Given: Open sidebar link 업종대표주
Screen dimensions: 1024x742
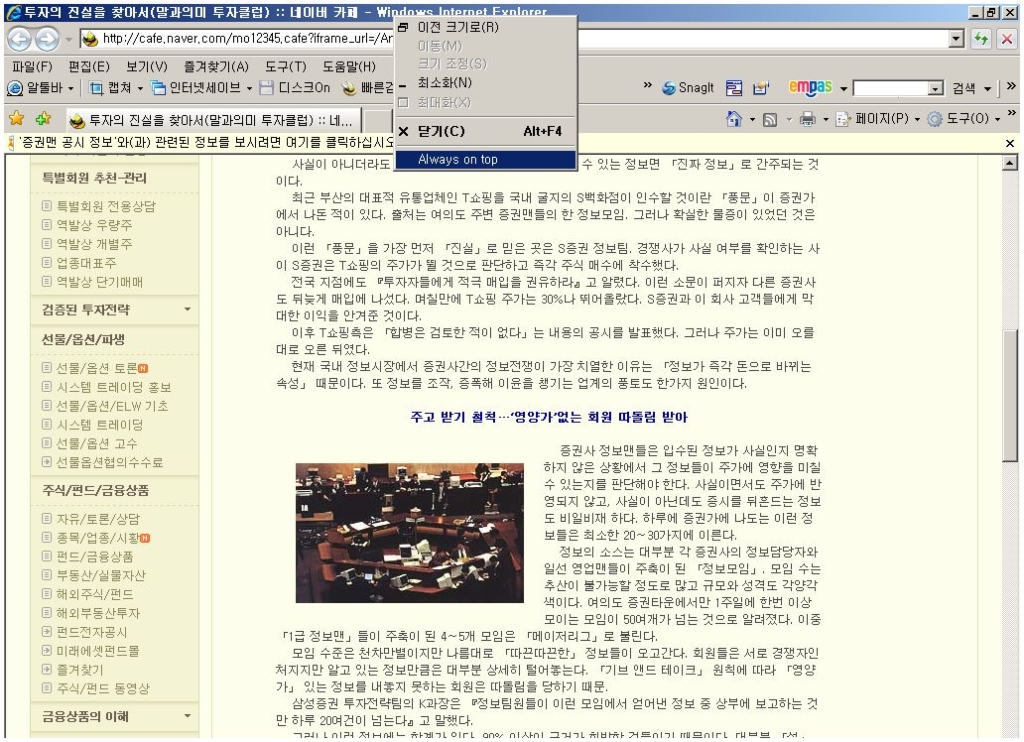Looking at the screenshot, I should pyautogui.click(x=86, y=263).
